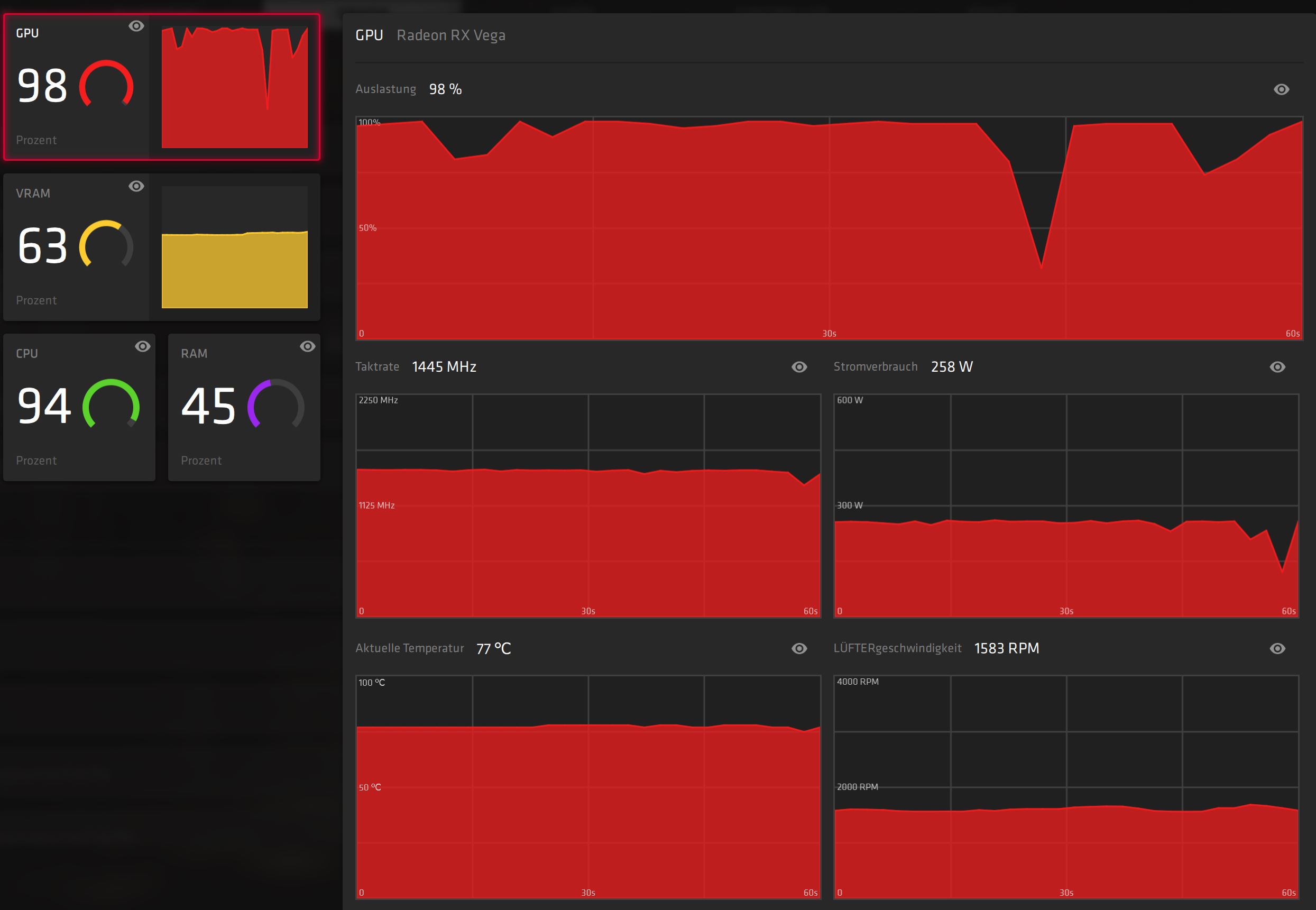
Task: Hide the Stromverbrauch graph via eye icon
Action: [x=1277, y=367]
